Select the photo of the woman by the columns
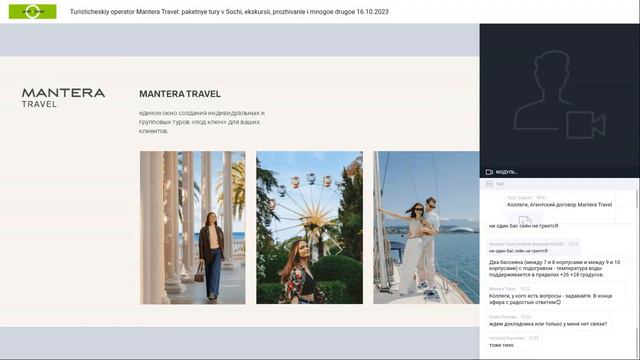This screenshot has height=360, width=640. [193, 228]
